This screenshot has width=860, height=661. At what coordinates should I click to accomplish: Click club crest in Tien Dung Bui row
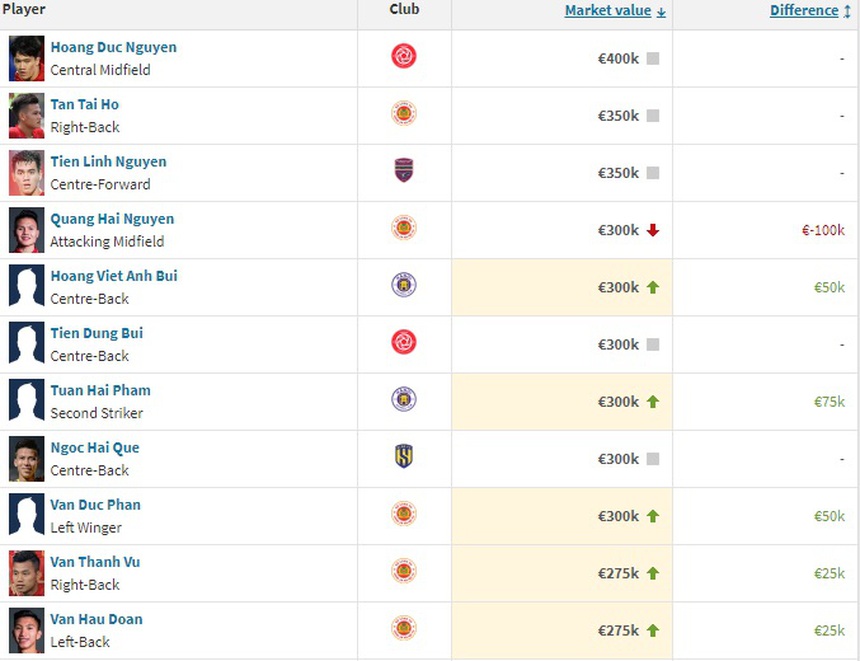point(404,343)
